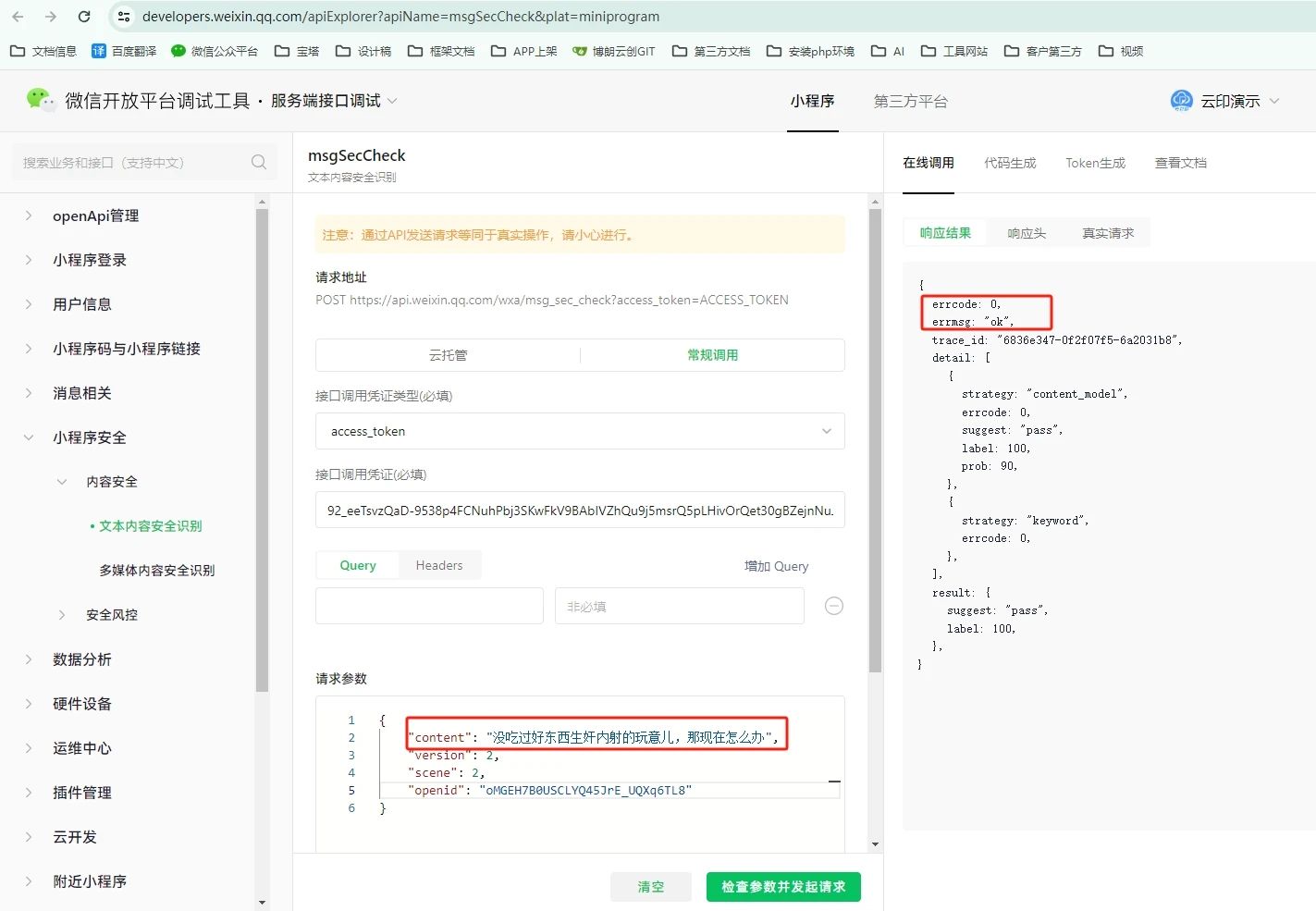The image size is (1316, 911).
Task: Expand the 安全风控 subcategory
Action: 62,615
